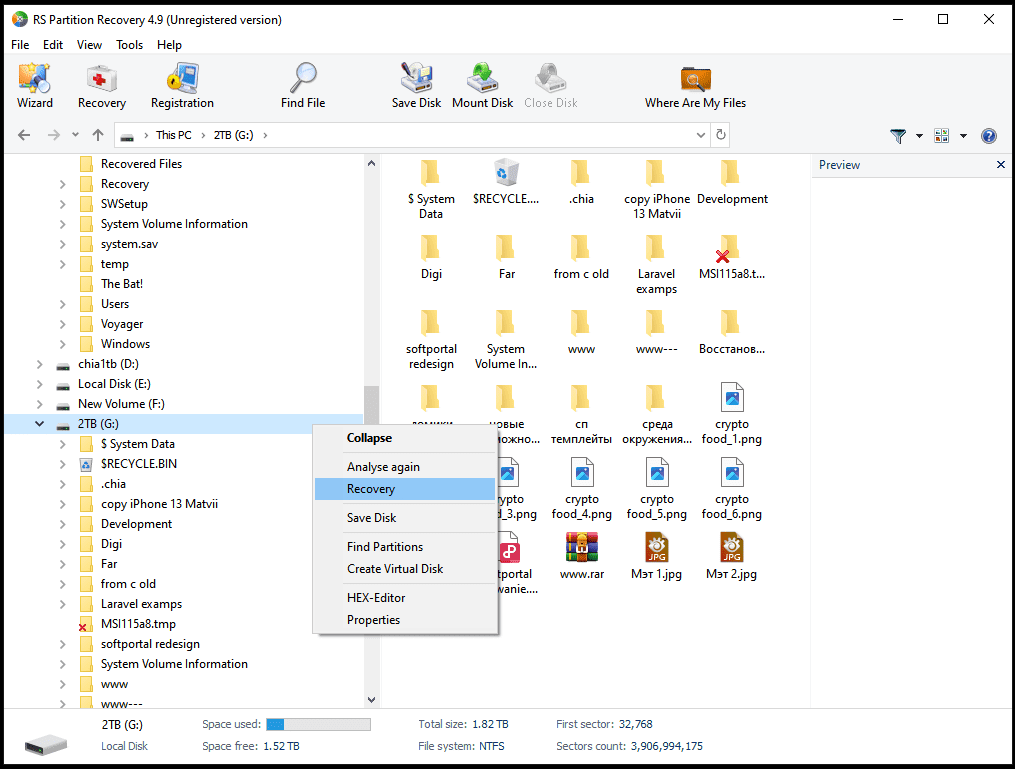This screenshot has height=769, width=1015.
Task: Expand the Windows folder in tree
Action: tap(62, 344)
